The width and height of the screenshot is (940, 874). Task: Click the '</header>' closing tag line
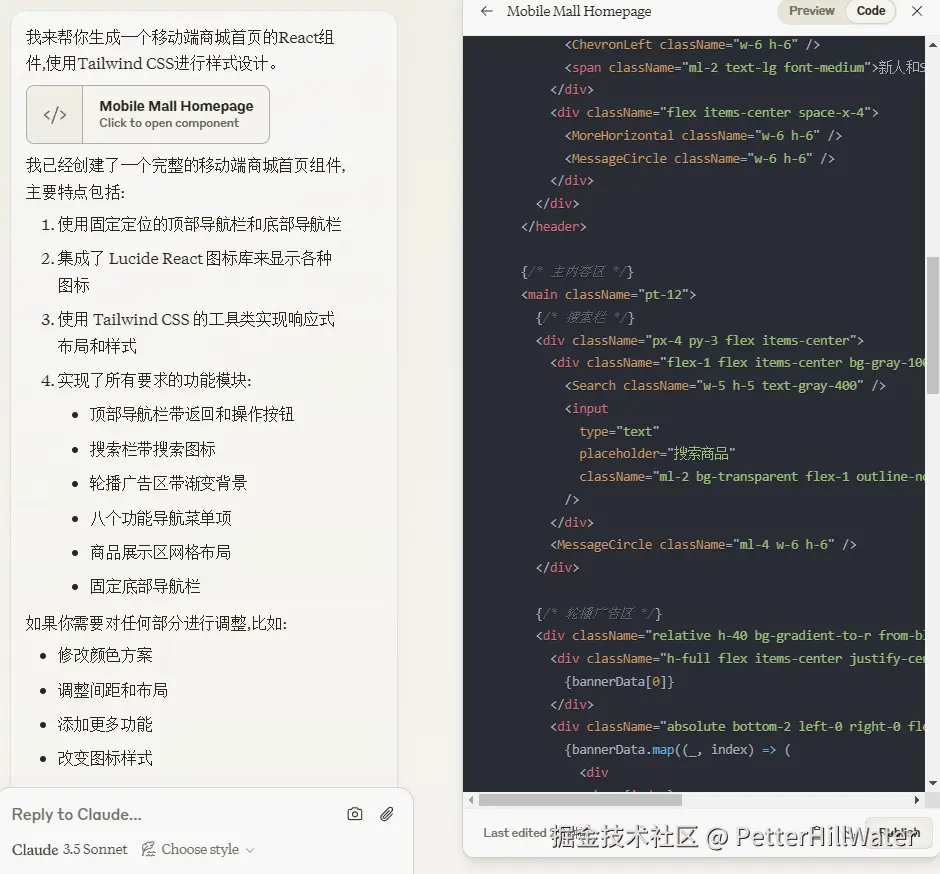[x=553, y=227]
